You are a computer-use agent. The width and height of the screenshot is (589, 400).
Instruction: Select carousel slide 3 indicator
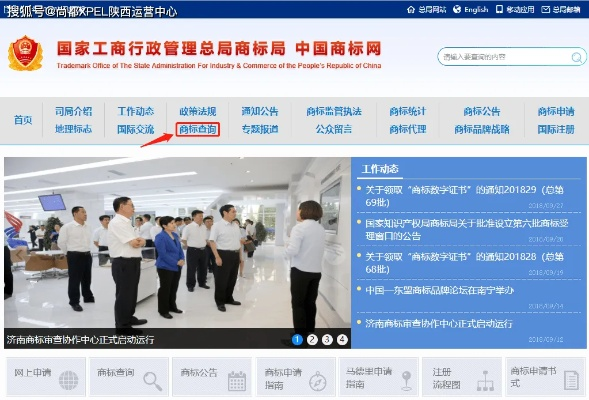pos(327,340)
